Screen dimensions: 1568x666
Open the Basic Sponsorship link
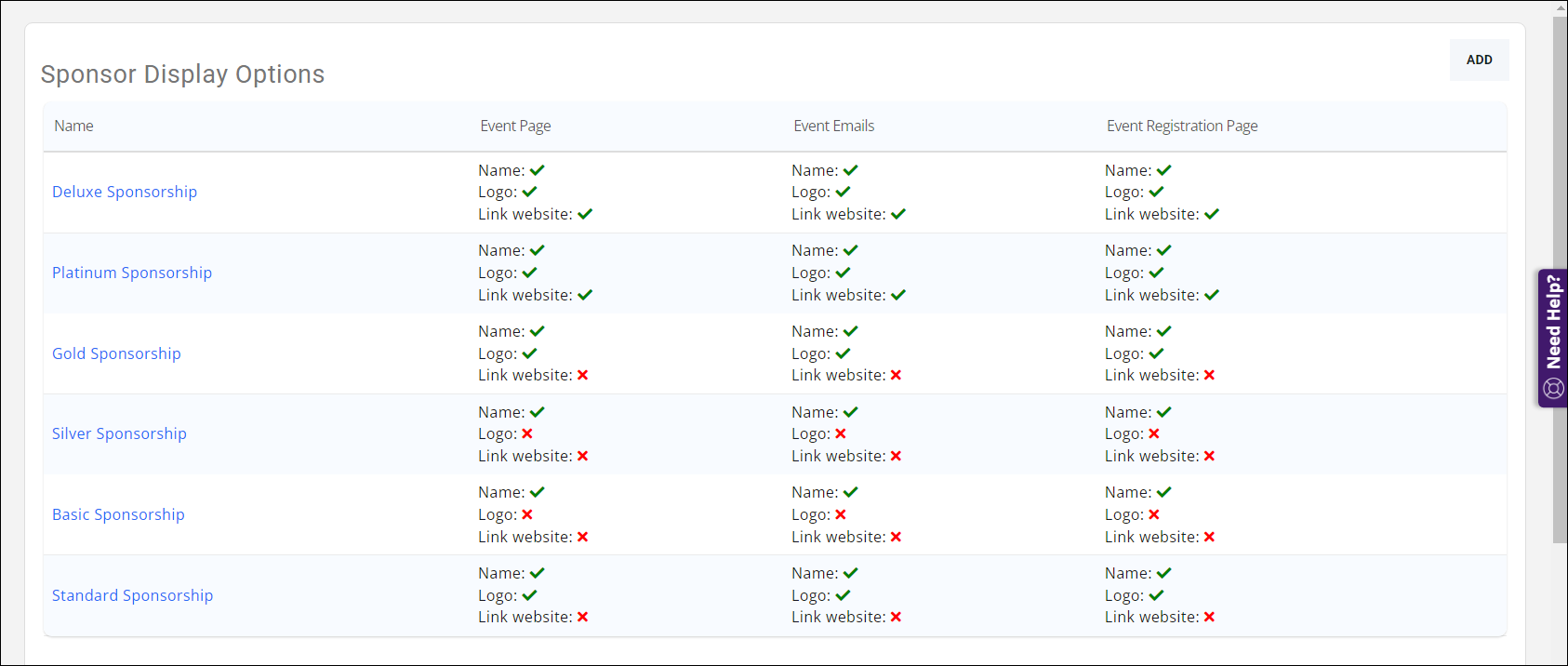[x=118, y=514]
